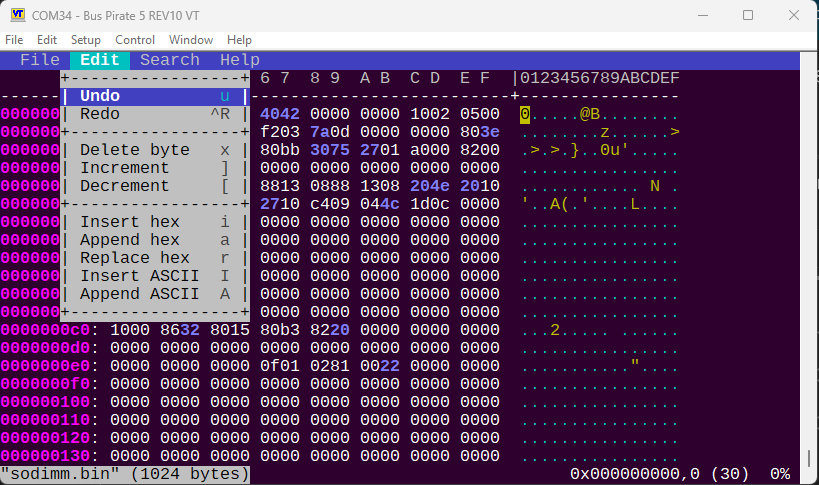Select the hex editor Search menu
The height and width of the screenshot is (485, 819).
point(169,60)
